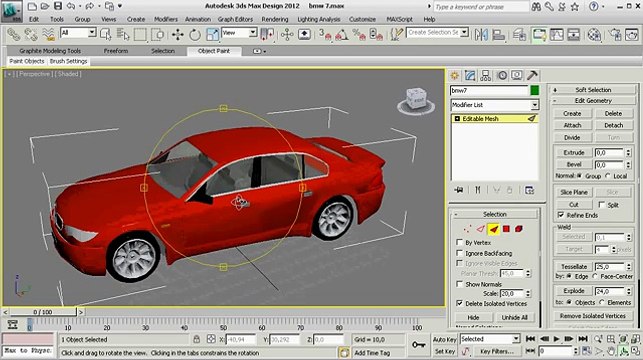Choose Rectangular Selection Region icon

[x=140, y=35]
